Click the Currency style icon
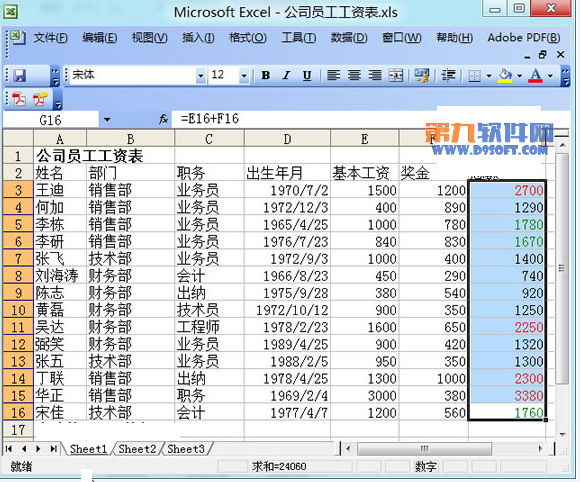Viewport: 580px width, 482px height. [422, 75]
